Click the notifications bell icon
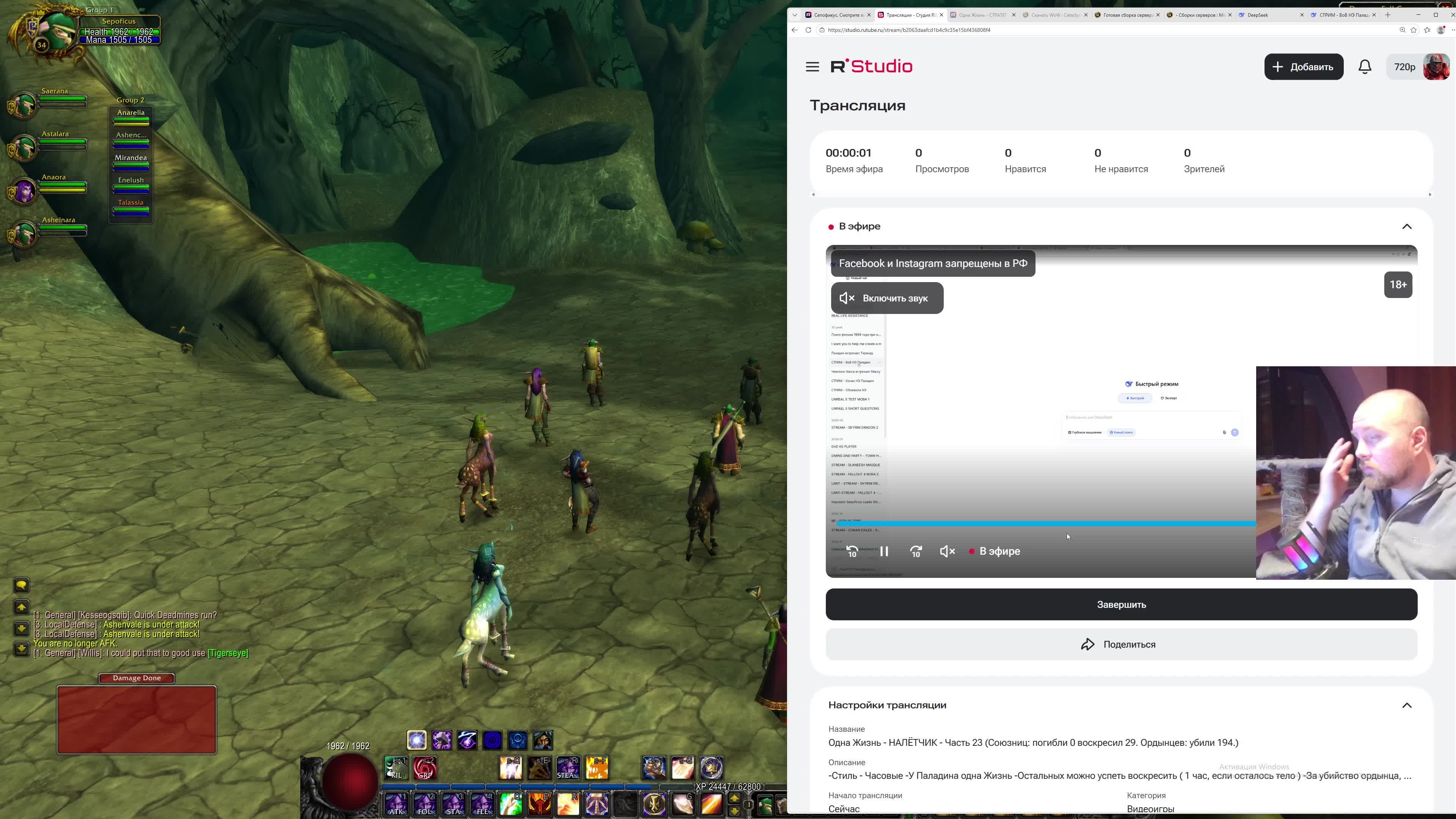 coord(1365,67)
